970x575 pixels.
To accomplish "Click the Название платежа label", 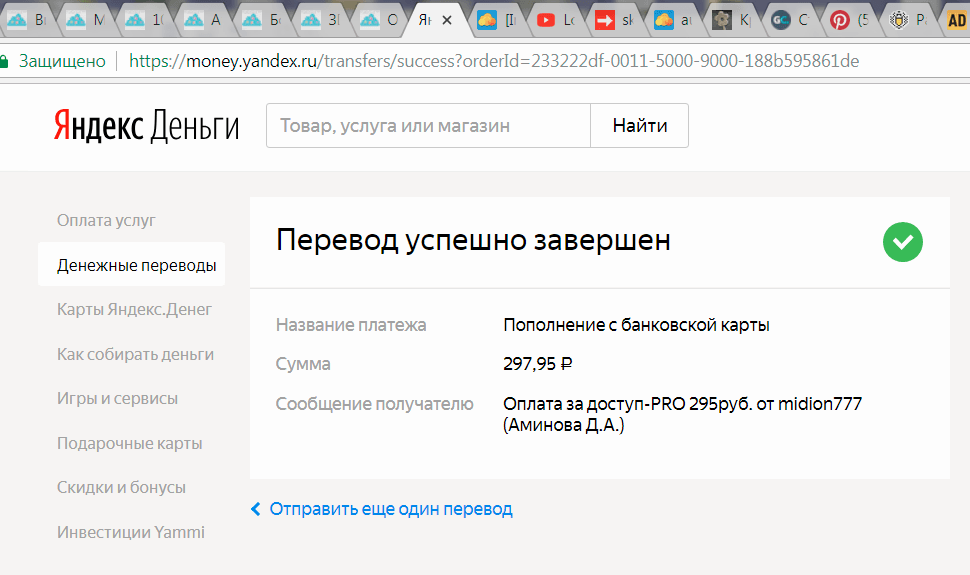I will coord(351,324).
